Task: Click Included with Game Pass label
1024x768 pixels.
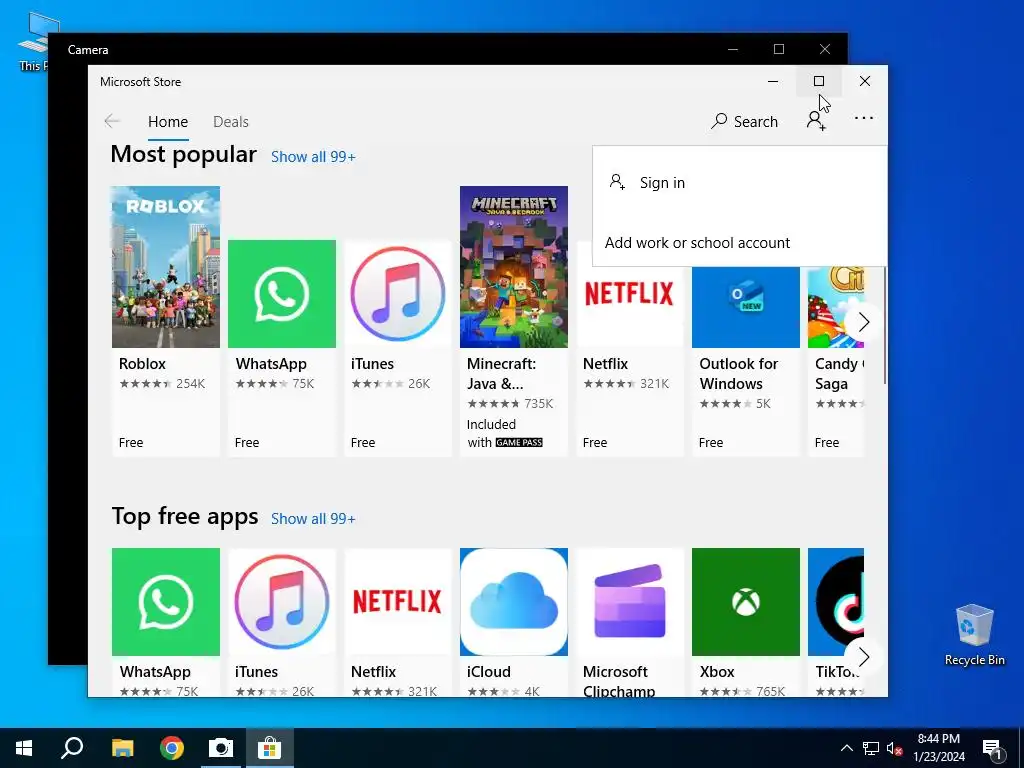Action: (x=505, y=434)
